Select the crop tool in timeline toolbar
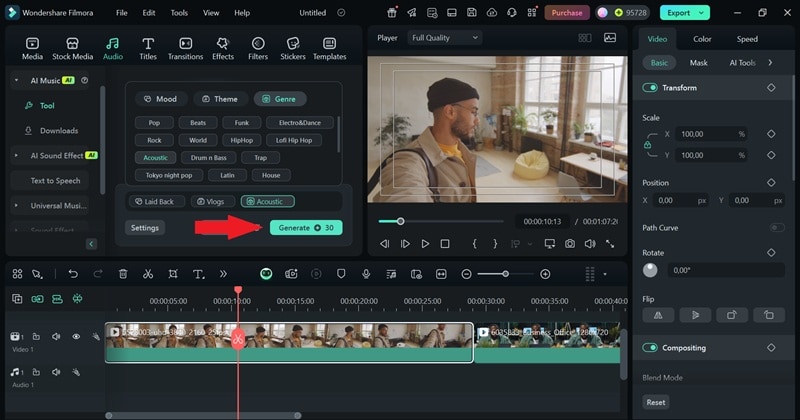800x420 pixels. coord(173,274)
